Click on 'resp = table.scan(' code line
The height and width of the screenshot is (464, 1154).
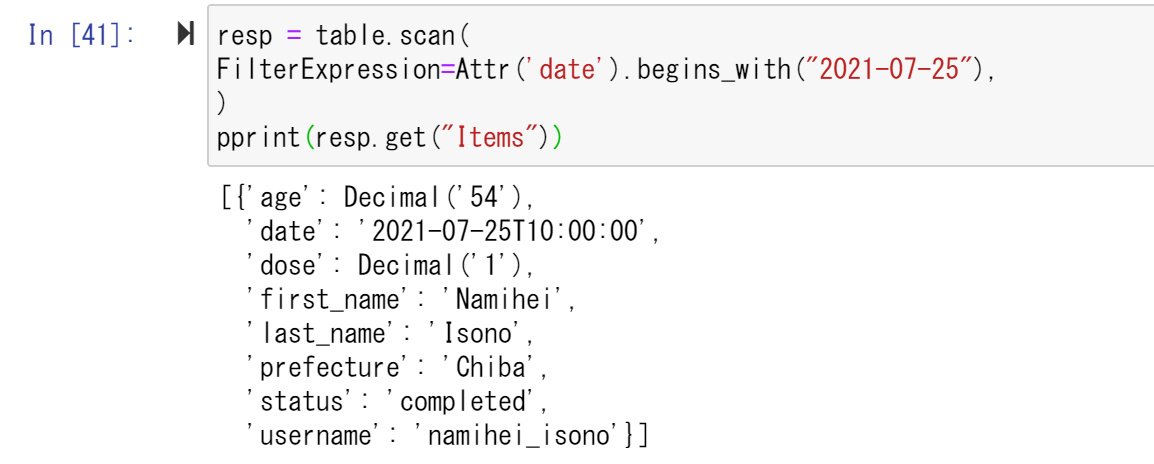[343, 35]
